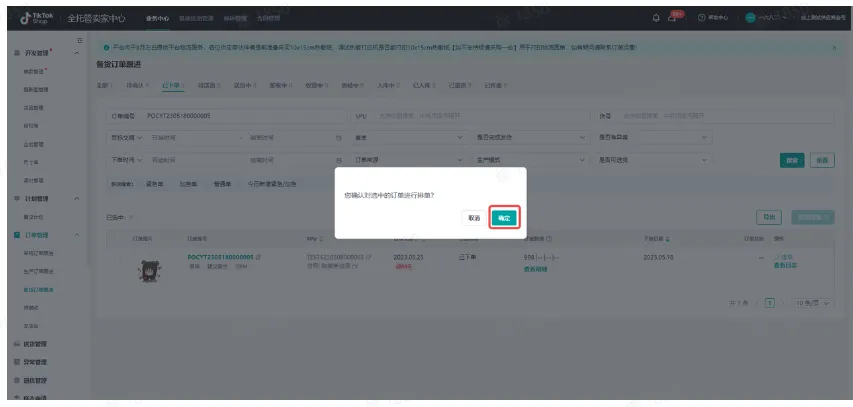Switch to the 全部 order tab
This screenshot has height=407, width=853.
tap(104, 85)
